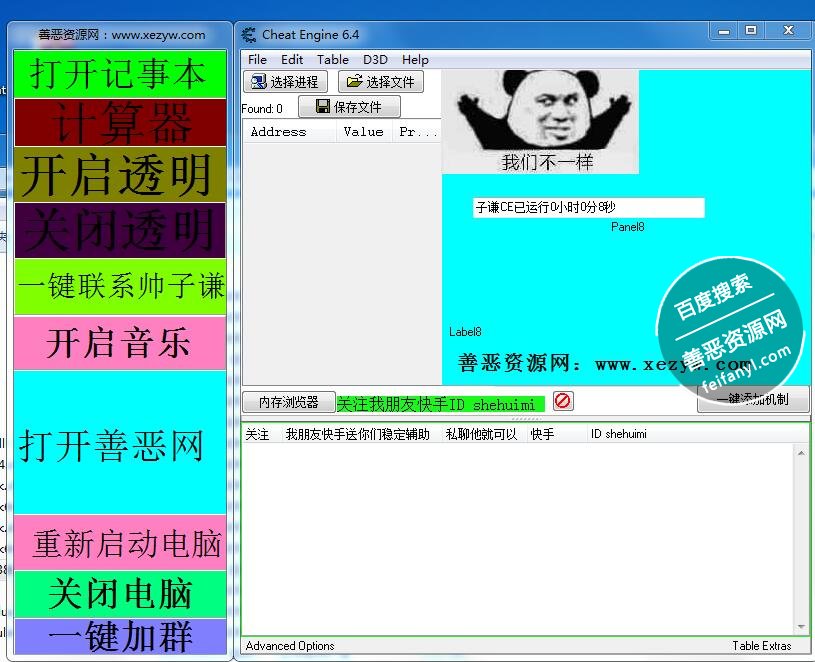Click the Address column header
This screenshot has height=662, width=815.
pyautogui.click(x=279, y=132)
